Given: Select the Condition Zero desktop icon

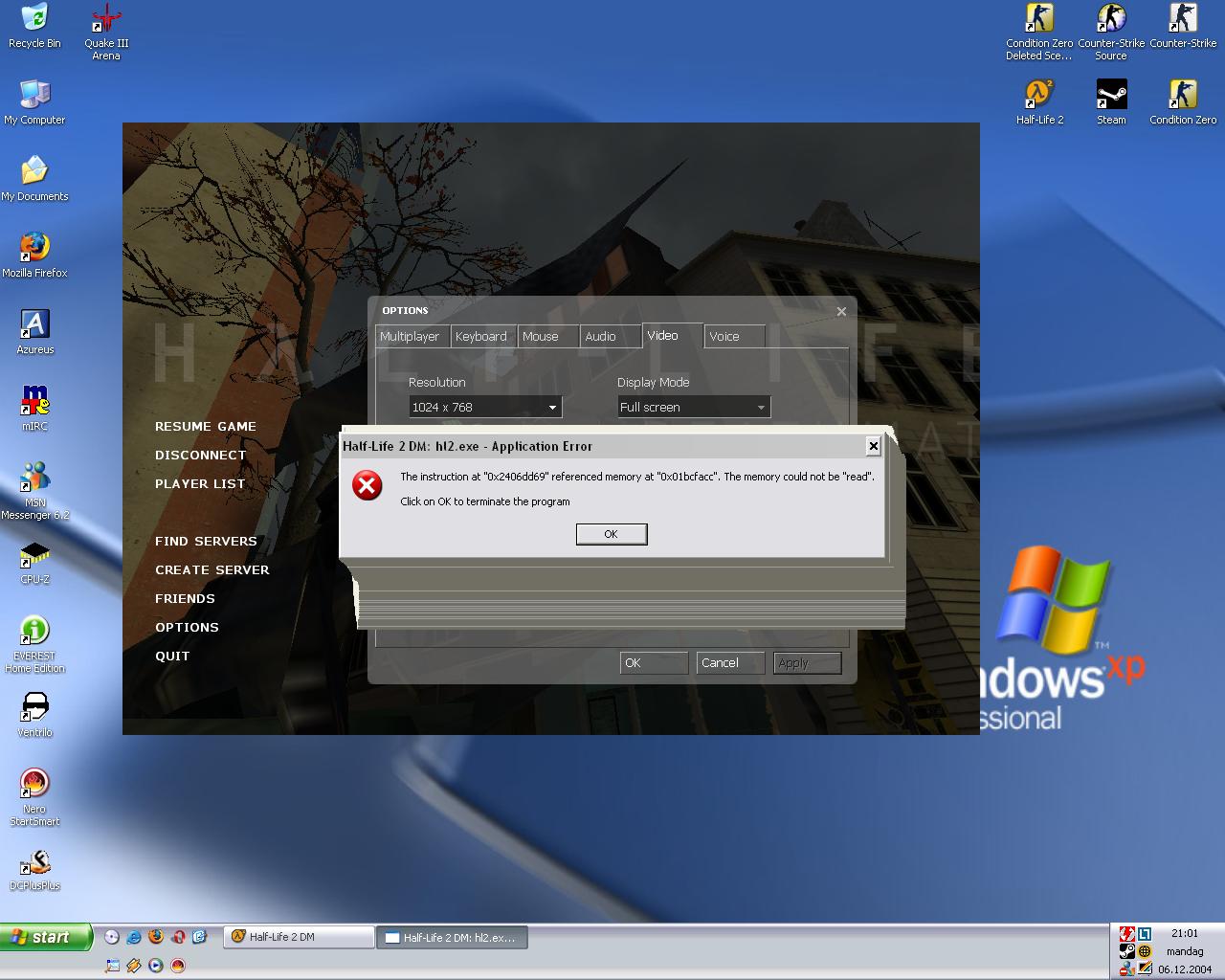Looking at the screenshot, I should pos(1183,102).
